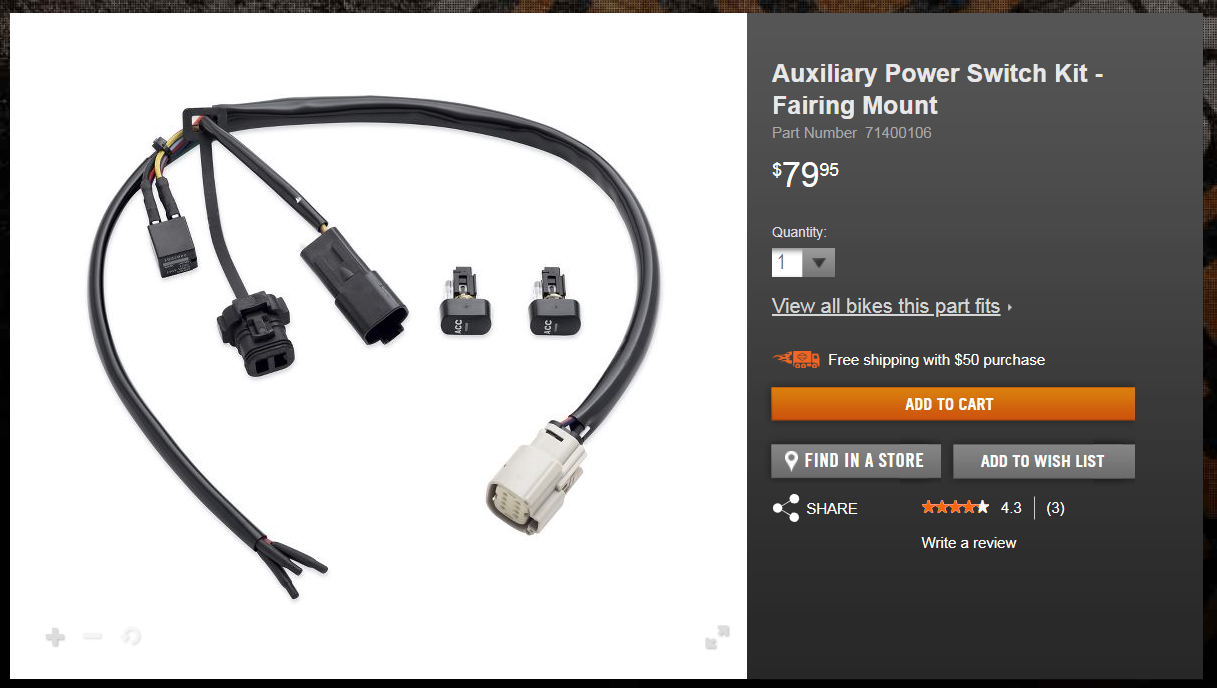Zoom in using the plus icon
Viewport: 1217px width, 688px height.
coord(55,637)
